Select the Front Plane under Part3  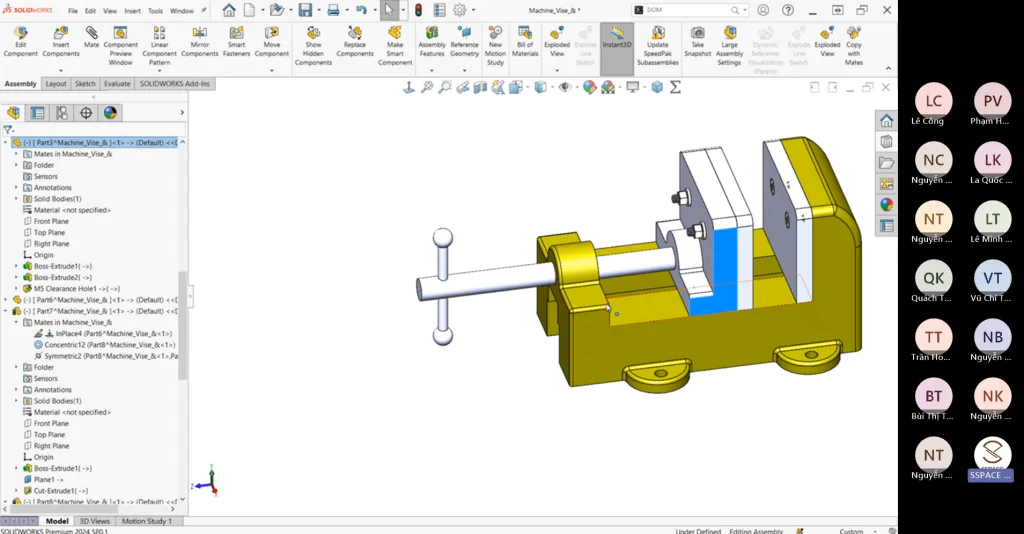[51, 221]
